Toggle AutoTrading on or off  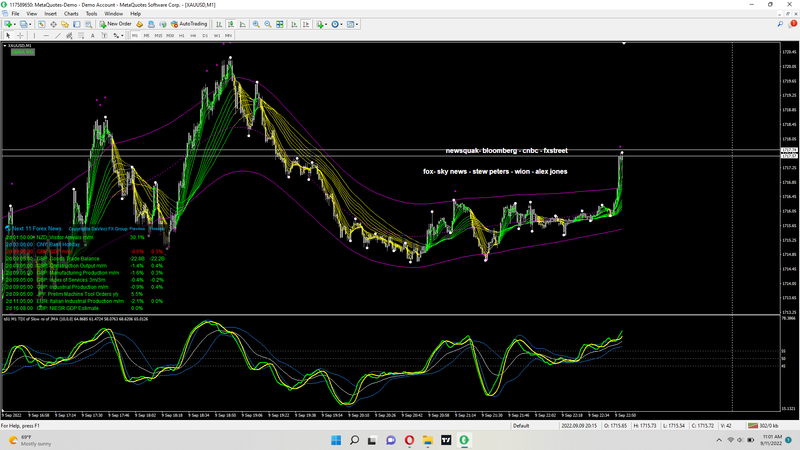pyautogui.click(x=189, y=24)
